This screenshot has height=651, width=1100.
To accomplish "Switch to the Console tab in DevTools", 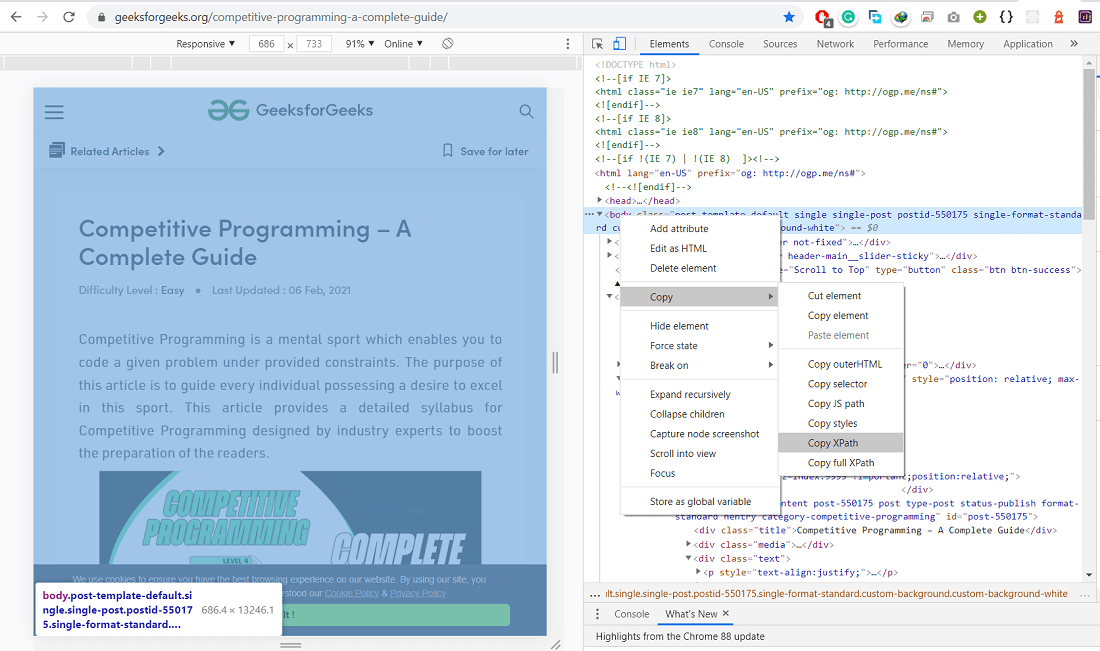I will pyautogui.click(x=726, y=43).
